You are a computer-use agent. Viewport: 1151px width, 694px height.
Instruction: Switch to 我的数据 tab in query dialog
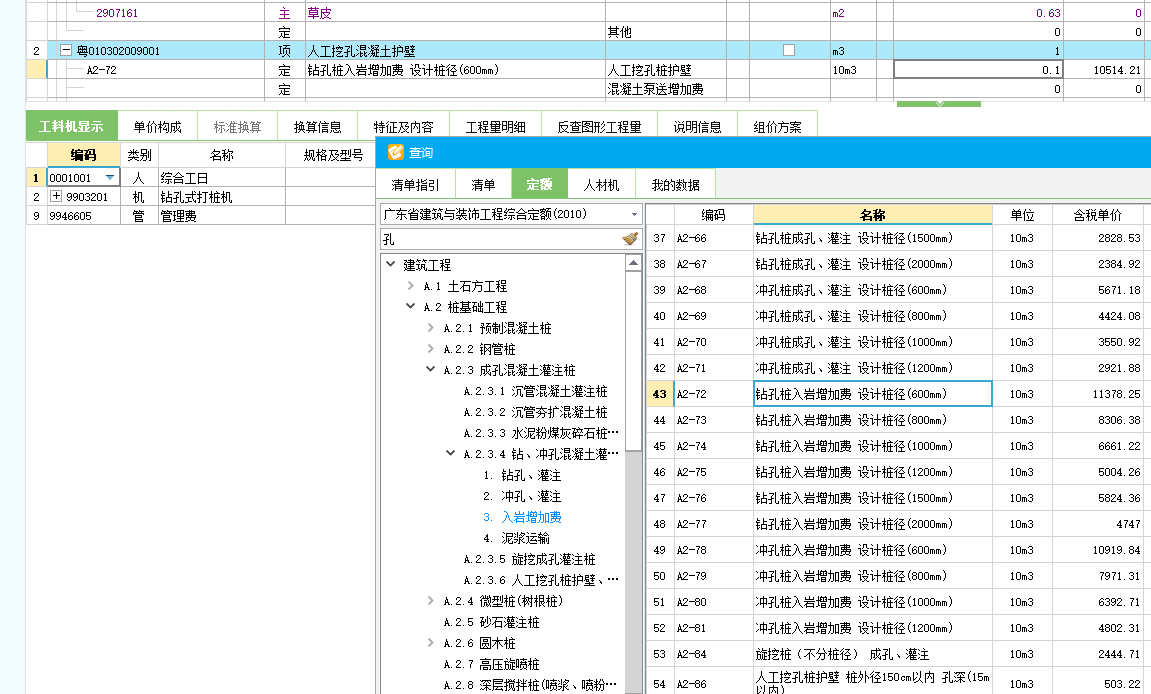676,184
